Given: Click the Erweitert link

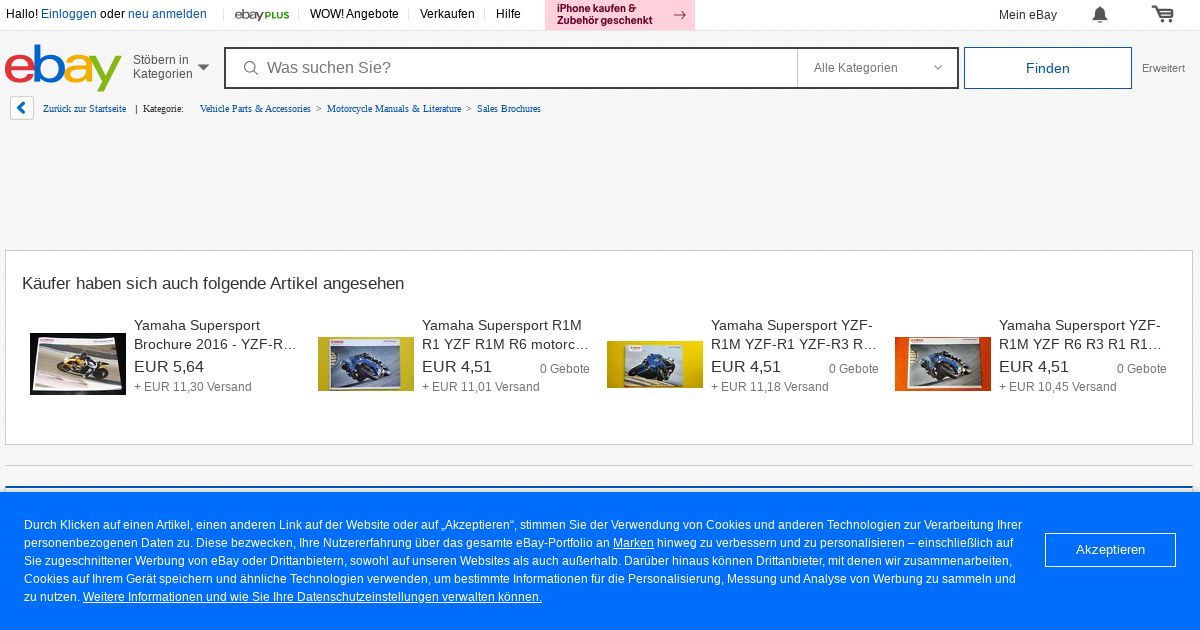Looking at the screenshot, I should (x=1163, y=68).
